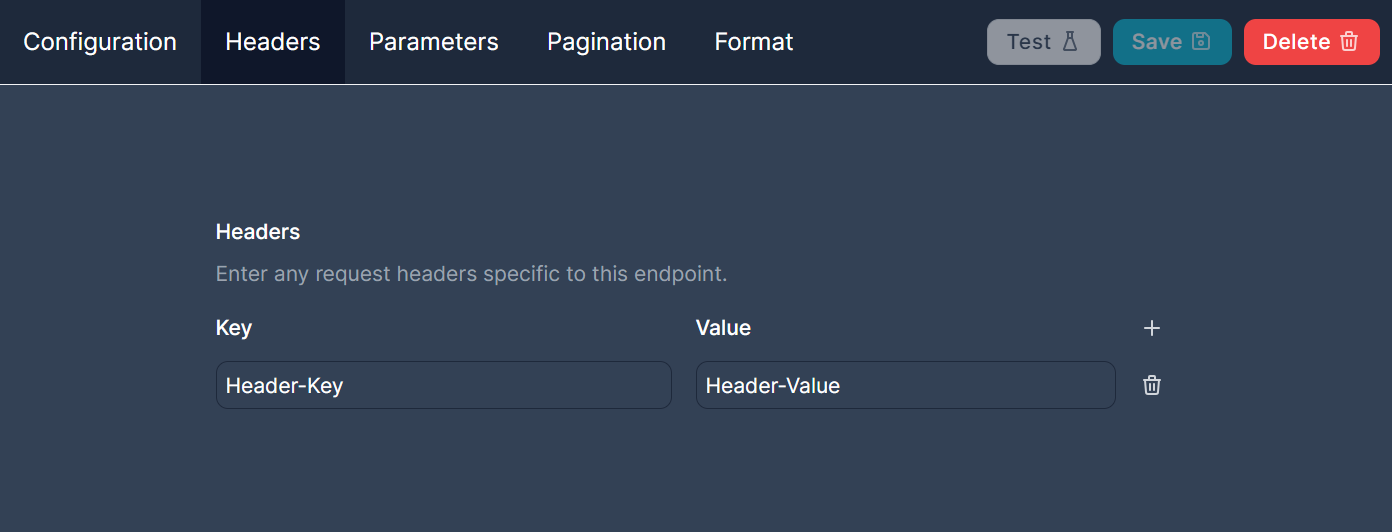Viewport: 1392px width, 532px height.
Task: Switch to the Parameters tab
Action: [434, 42]
